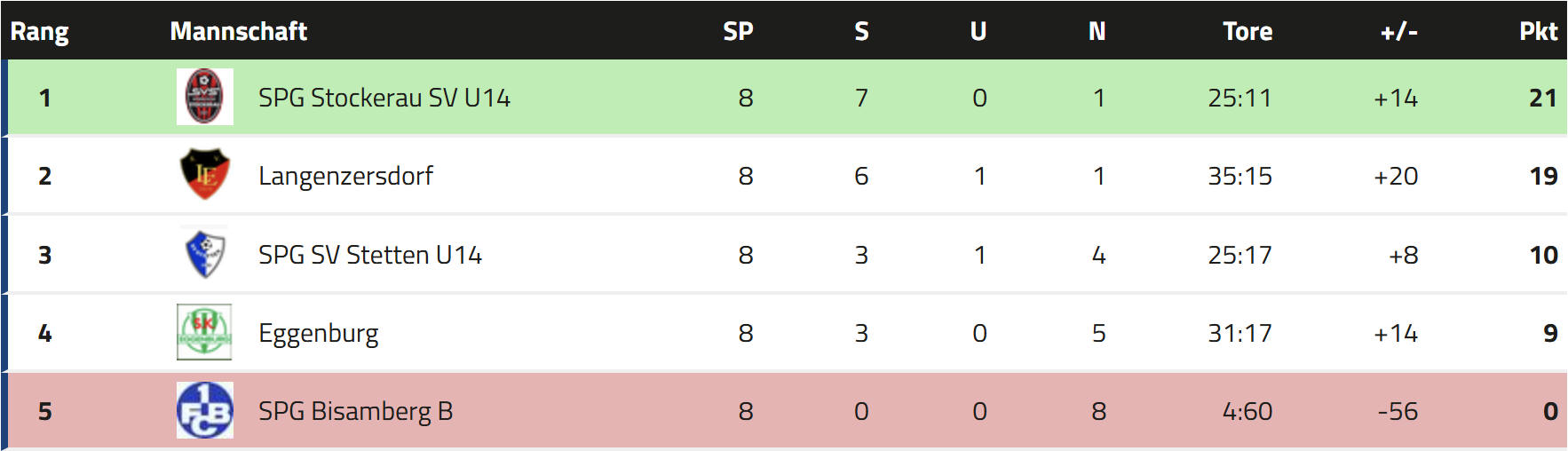Open the Eggenburg team page
Screen dimensions: 1568x451
318,333
